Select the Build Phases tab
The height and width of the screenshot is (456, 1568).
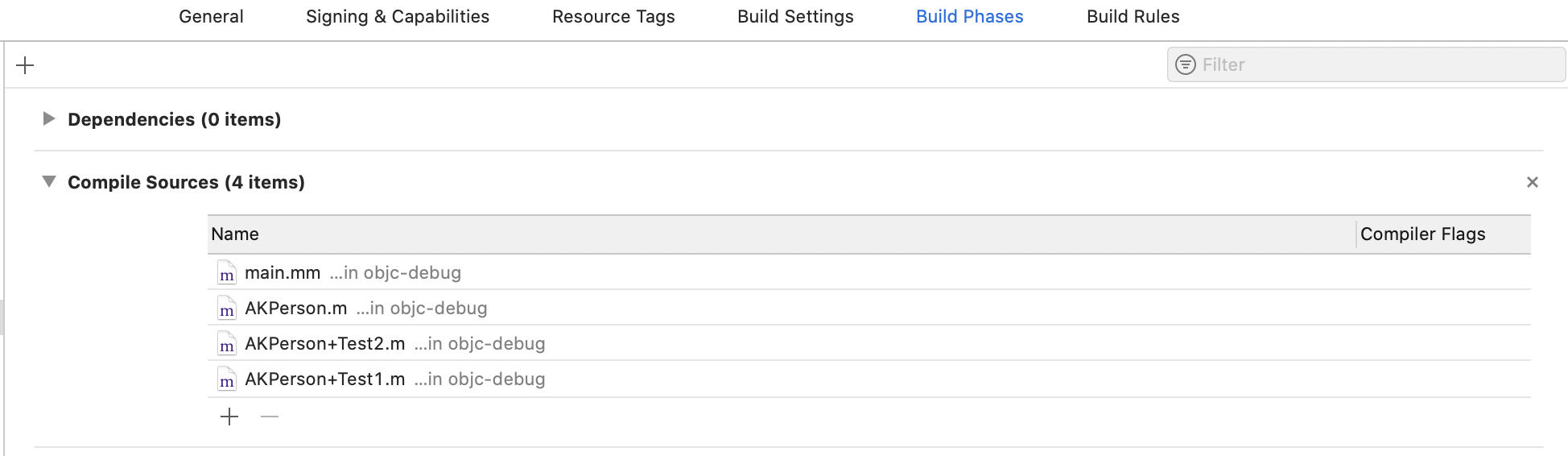tap(969, 17)
